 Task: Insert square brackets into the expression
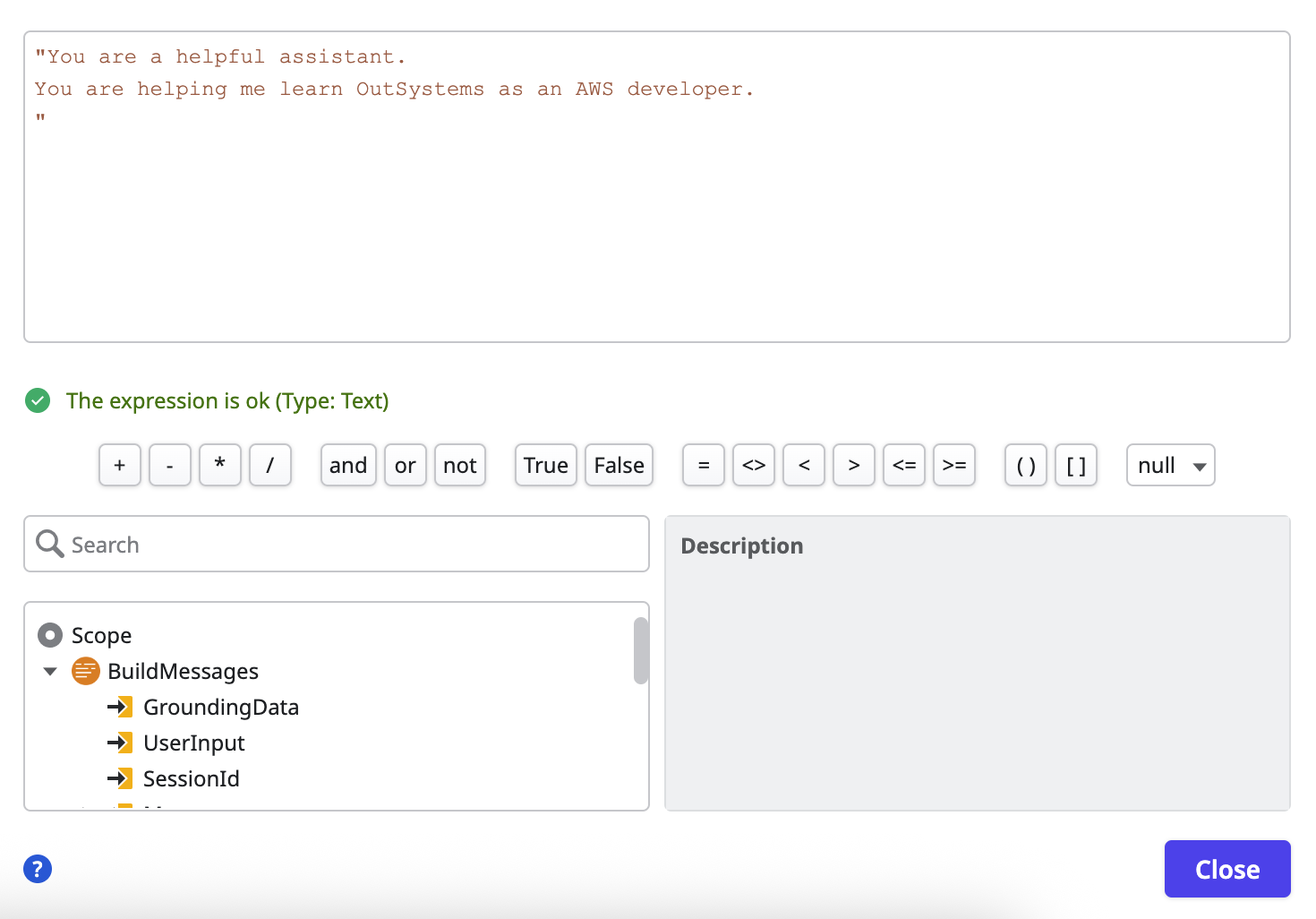[1076, 465]
